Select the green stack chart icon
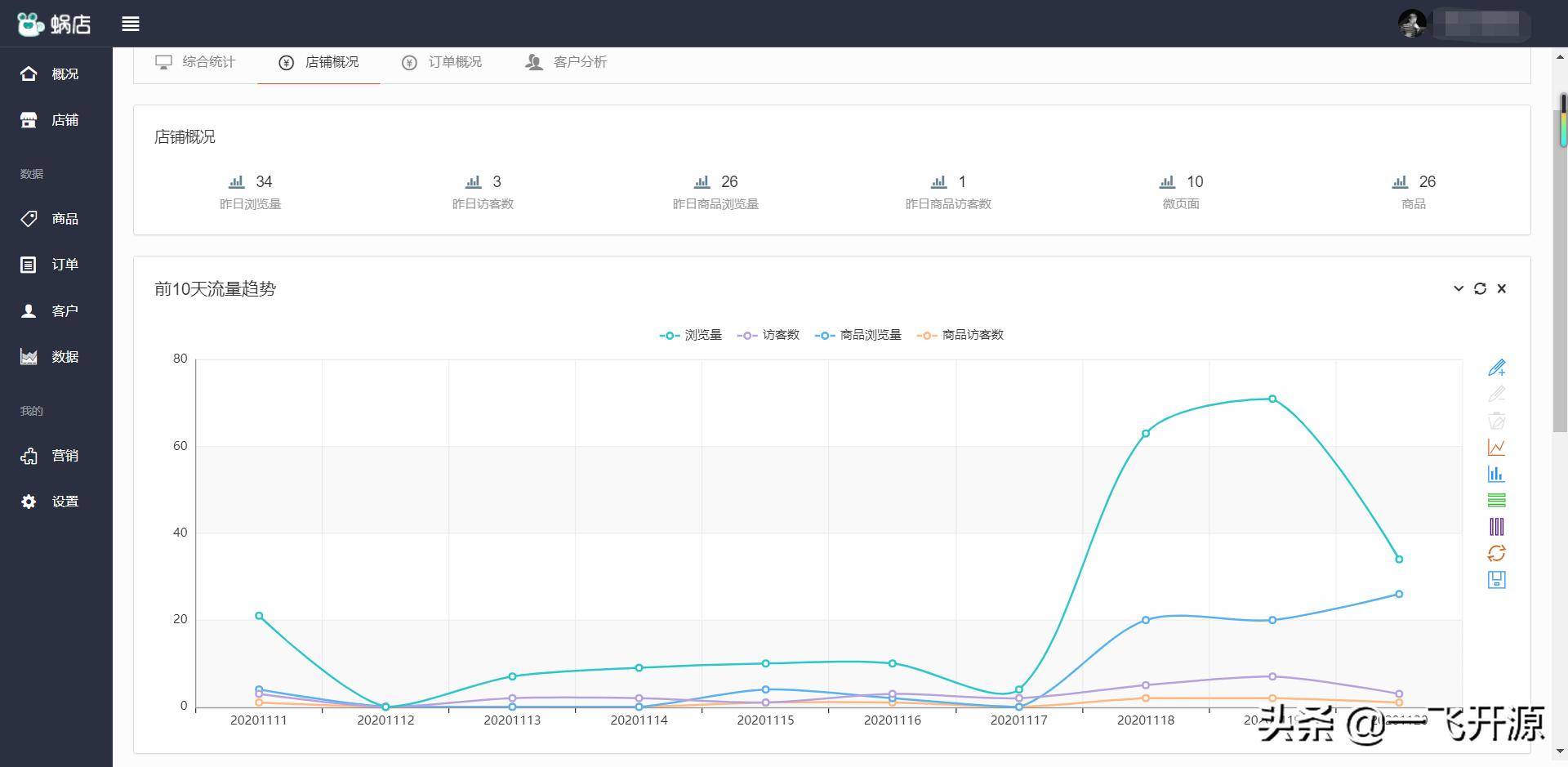Image resolution: width=1568 pixels, height=767 pixels. click(1496, 501)
